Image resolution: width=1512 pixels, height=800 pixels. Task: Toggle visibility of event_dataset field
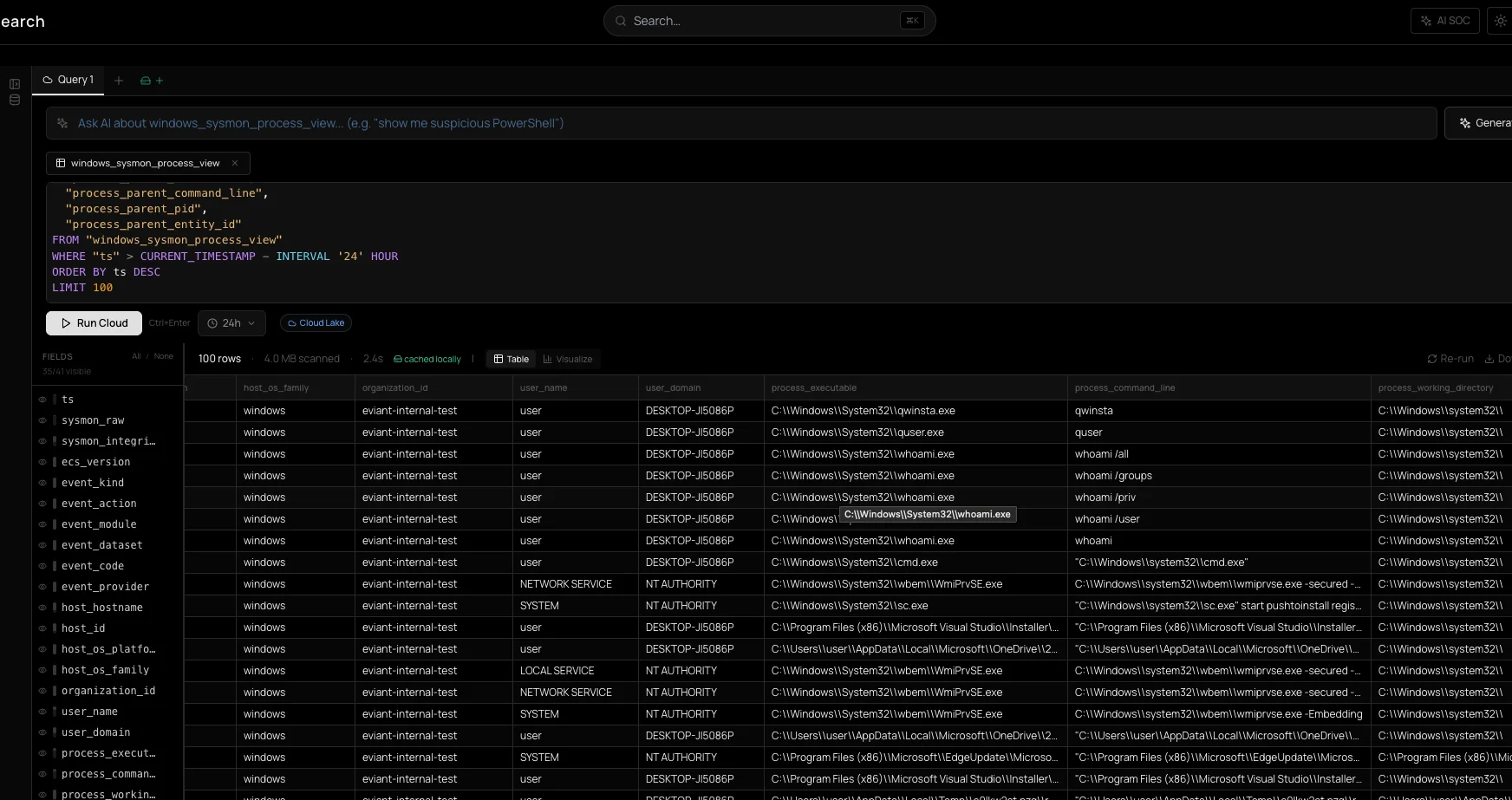click(x=42, y=545)
